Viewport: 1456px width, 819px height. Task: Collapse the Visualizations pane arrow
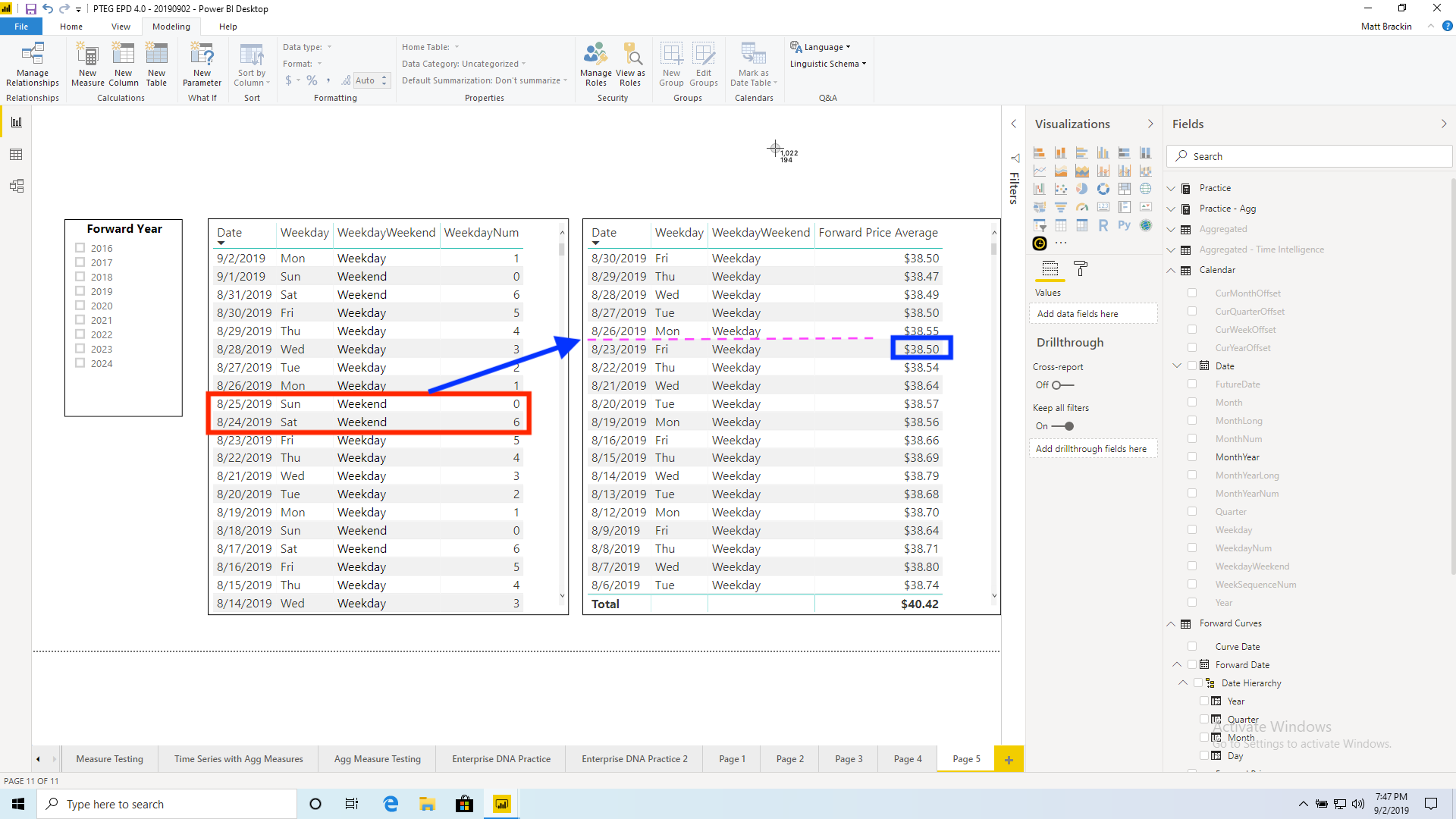tap(1150, 124)
